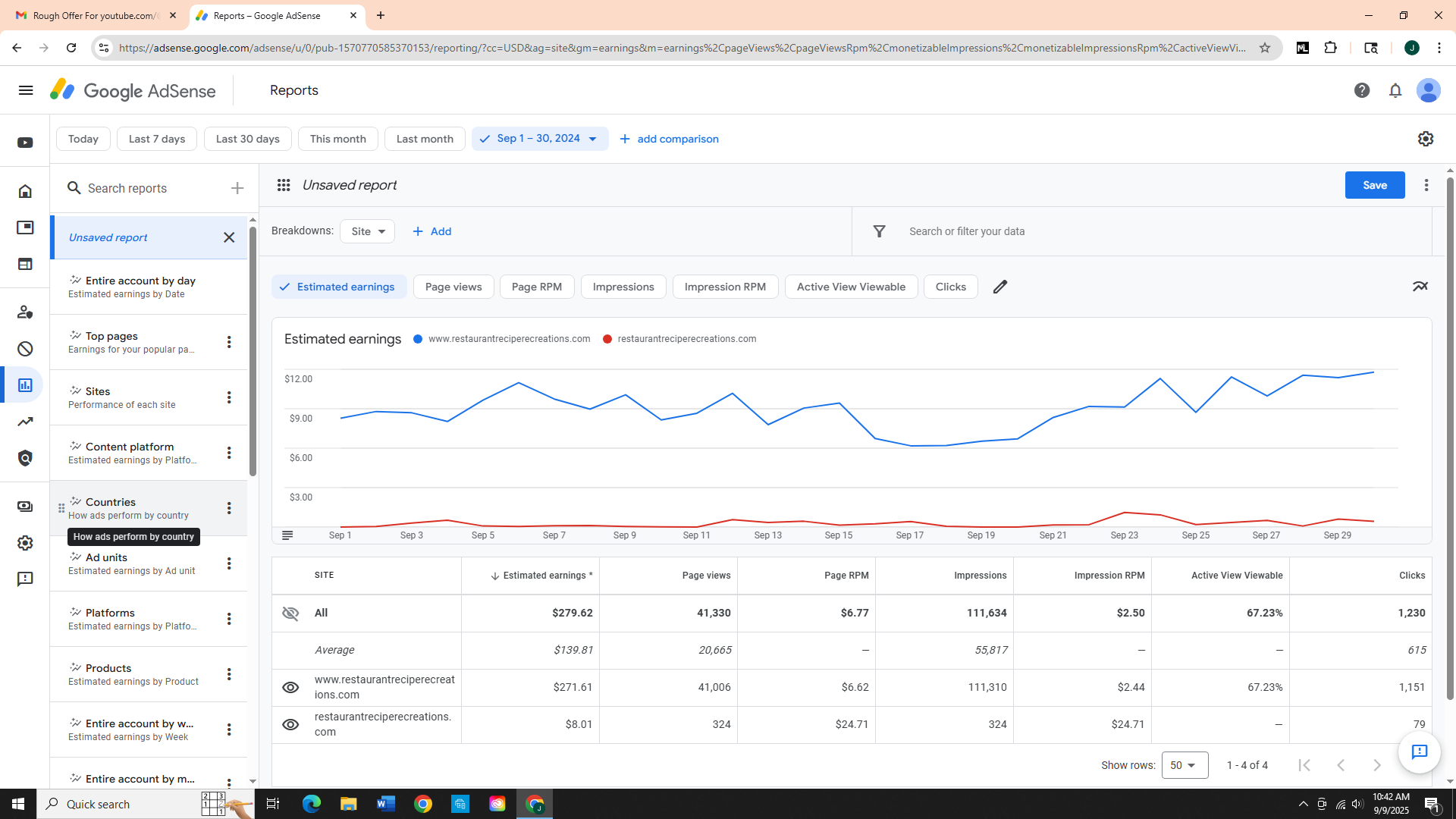
Task: Save the unsaved report
Action: (1375, 185)
